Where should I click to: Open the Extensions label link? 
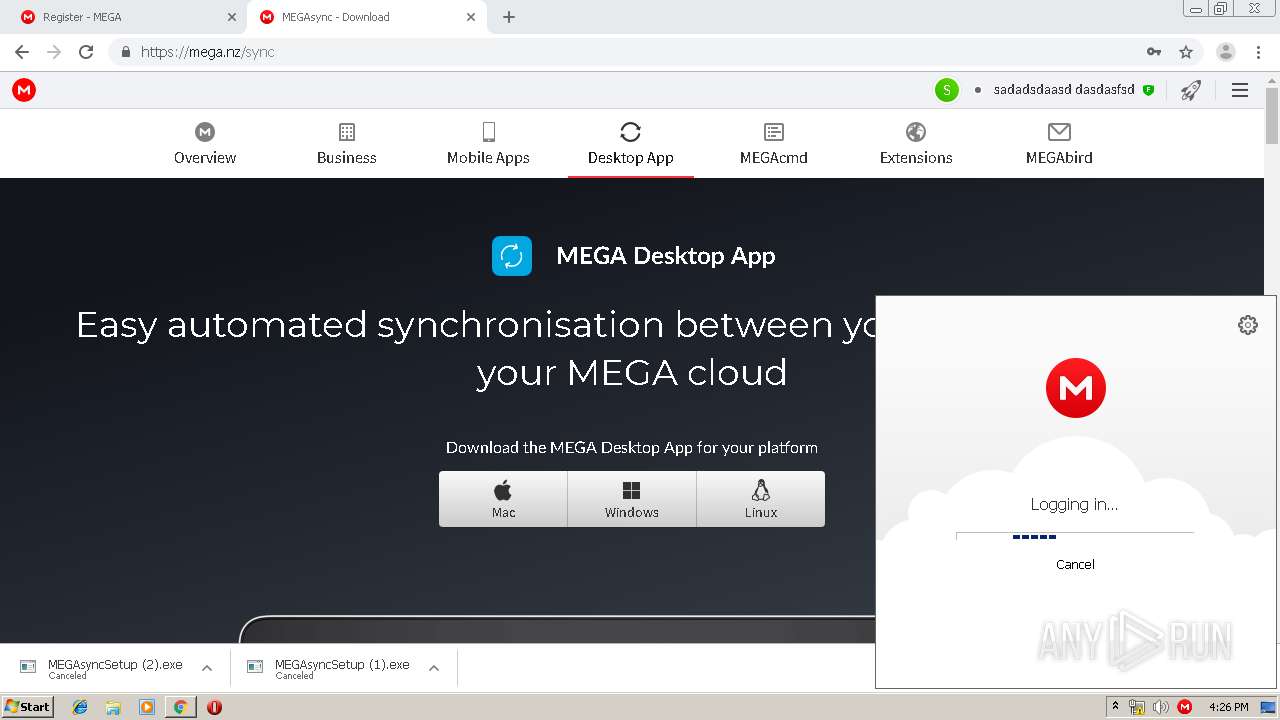[916, 158]
